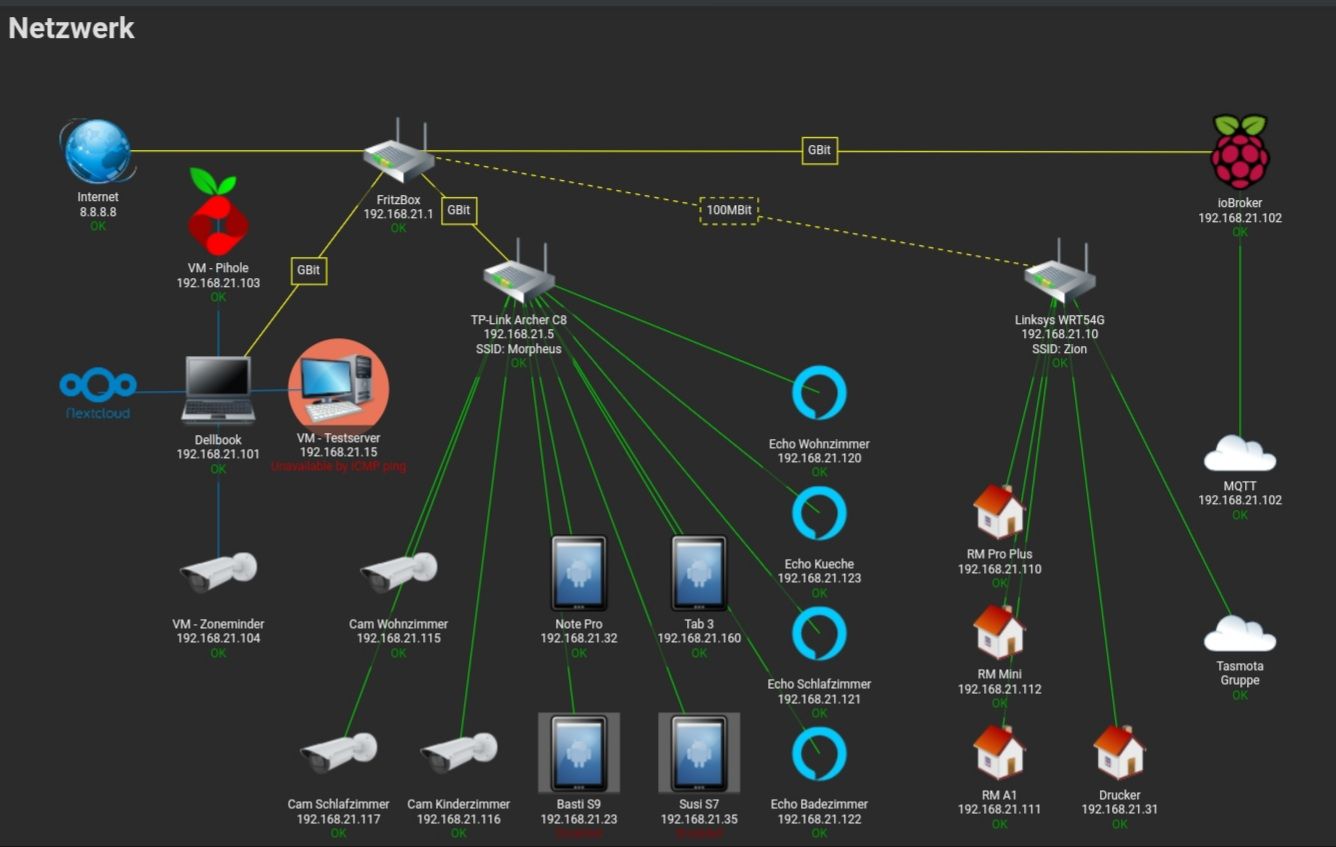Click TP-Link IP 192.168.21.5

click(x=518, y=334)
